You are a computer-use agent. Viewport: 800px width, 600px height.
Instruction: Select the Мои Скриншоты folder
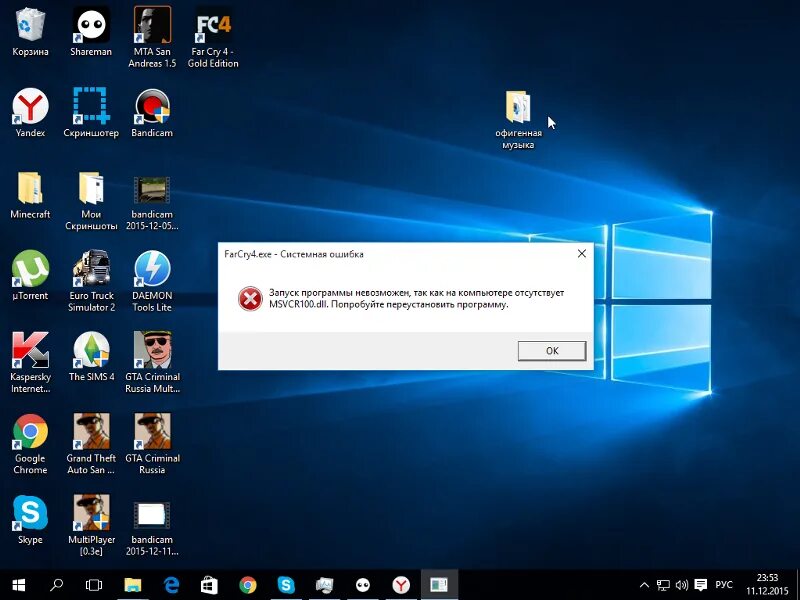point(91,201)
